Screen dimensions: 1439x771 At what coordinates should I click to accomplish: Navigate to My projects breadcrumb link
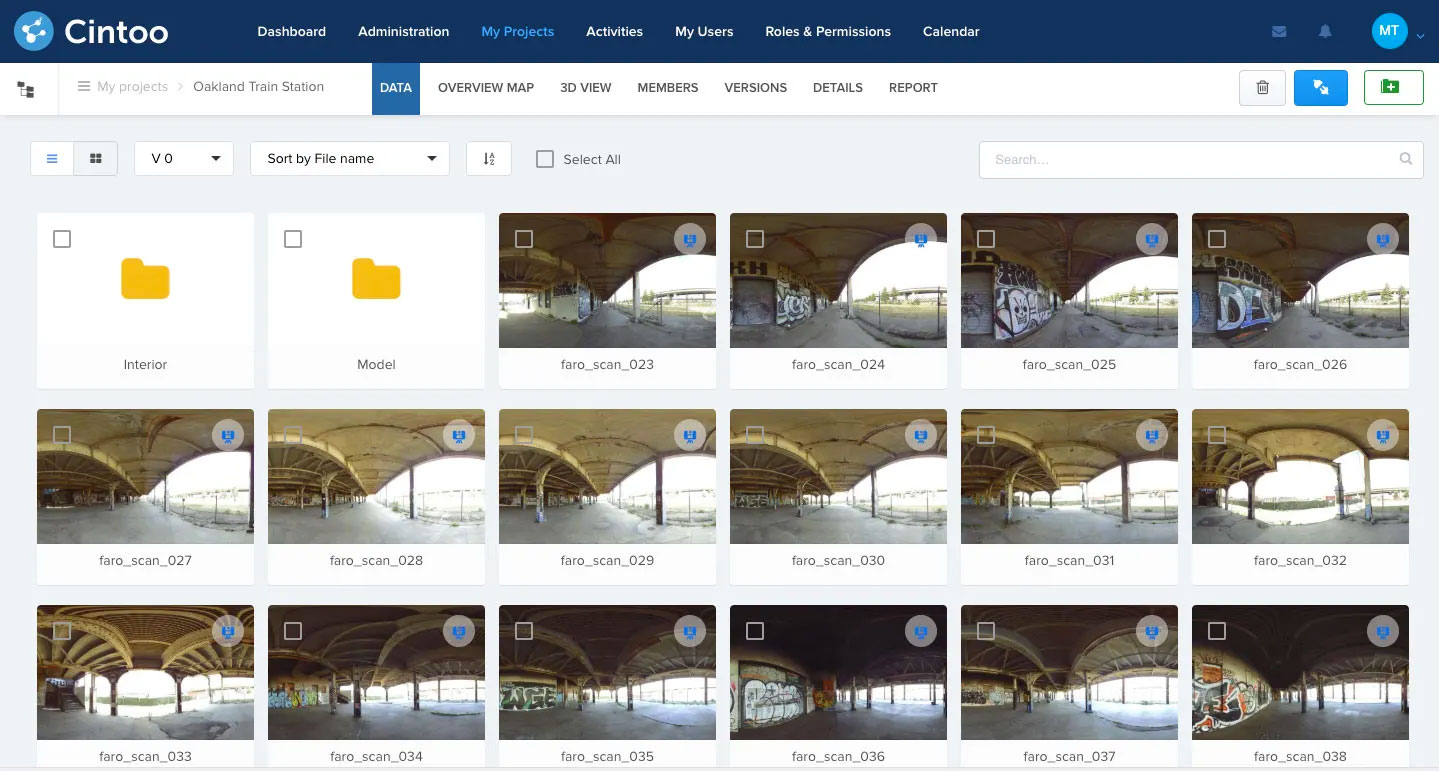(x=131, y=87)
